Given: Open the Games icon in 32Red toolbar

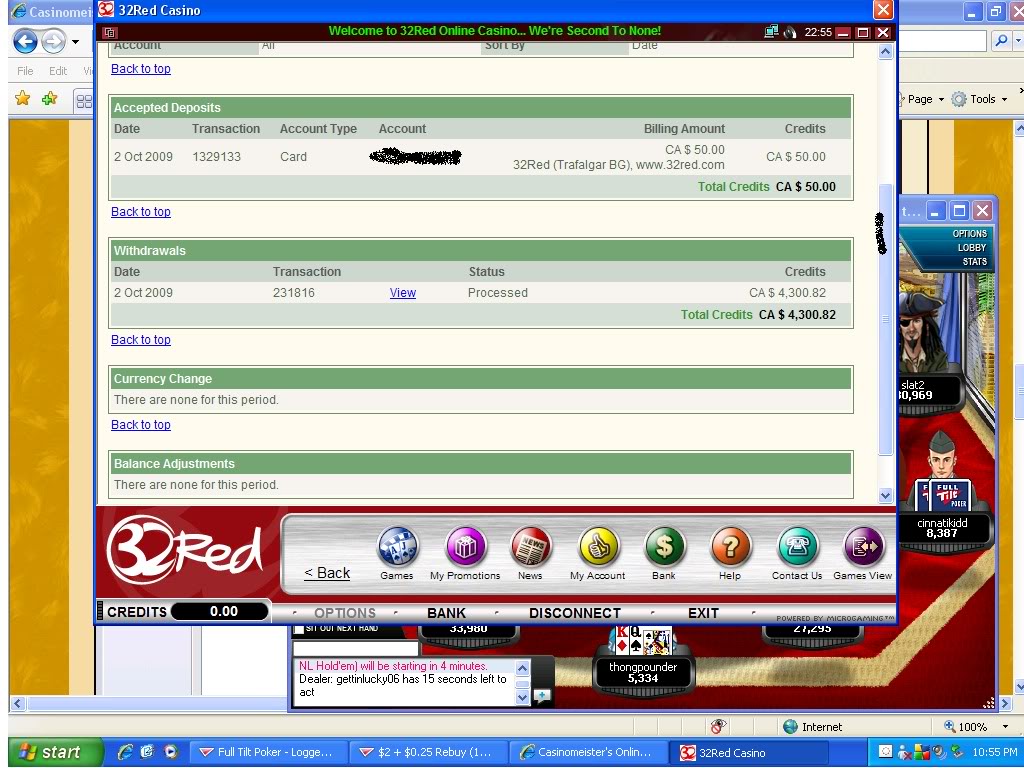Looking at the screenshot, I should [x=397, y=547].
